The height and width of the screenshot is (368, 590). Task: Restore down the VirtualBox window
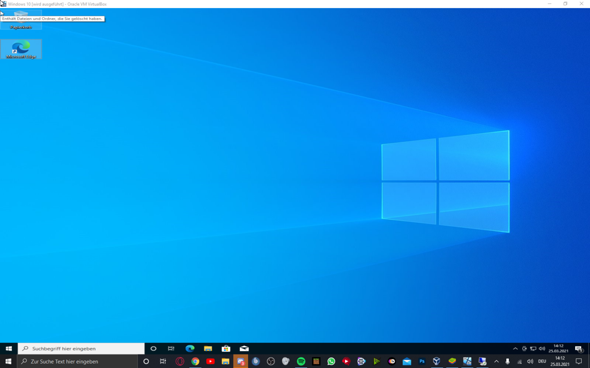[x=565, y=4]
